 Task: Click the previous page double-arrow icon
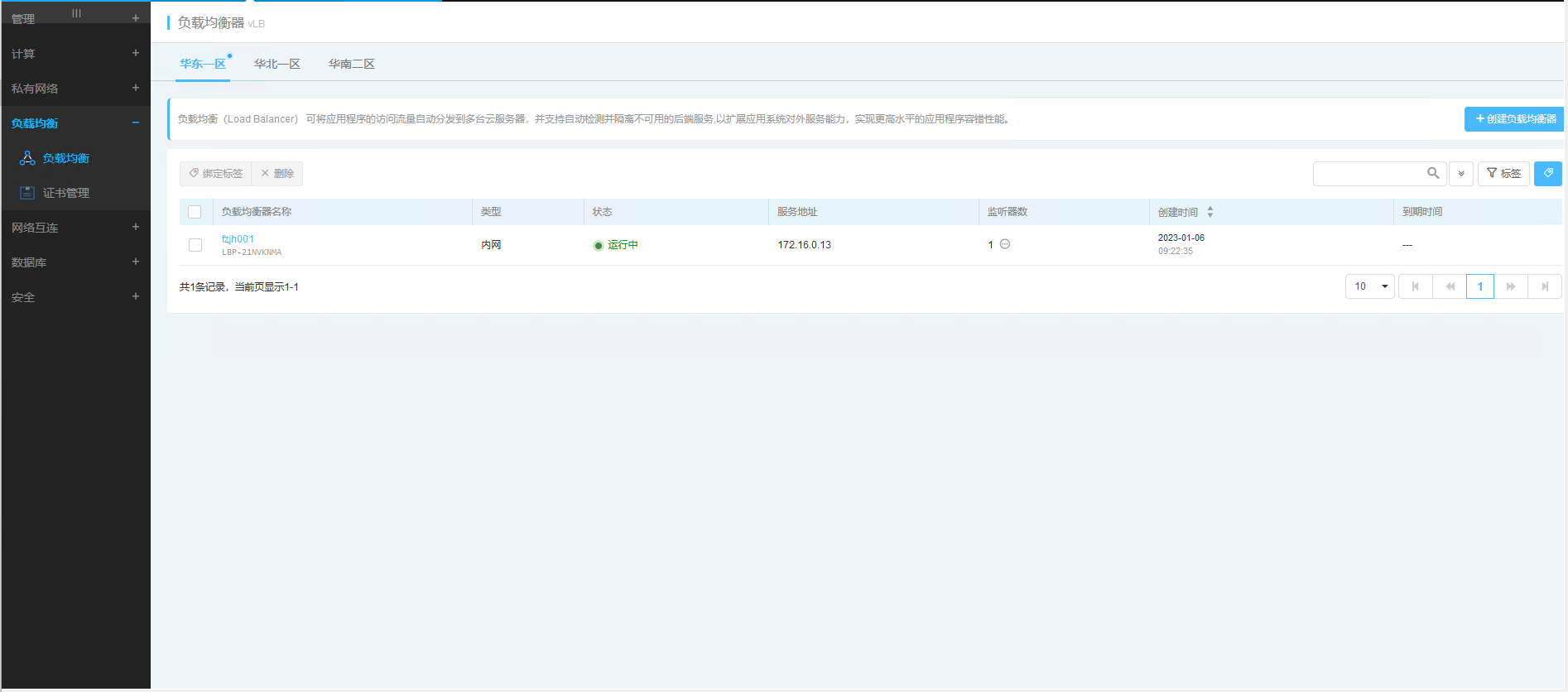pos(1450,286)
